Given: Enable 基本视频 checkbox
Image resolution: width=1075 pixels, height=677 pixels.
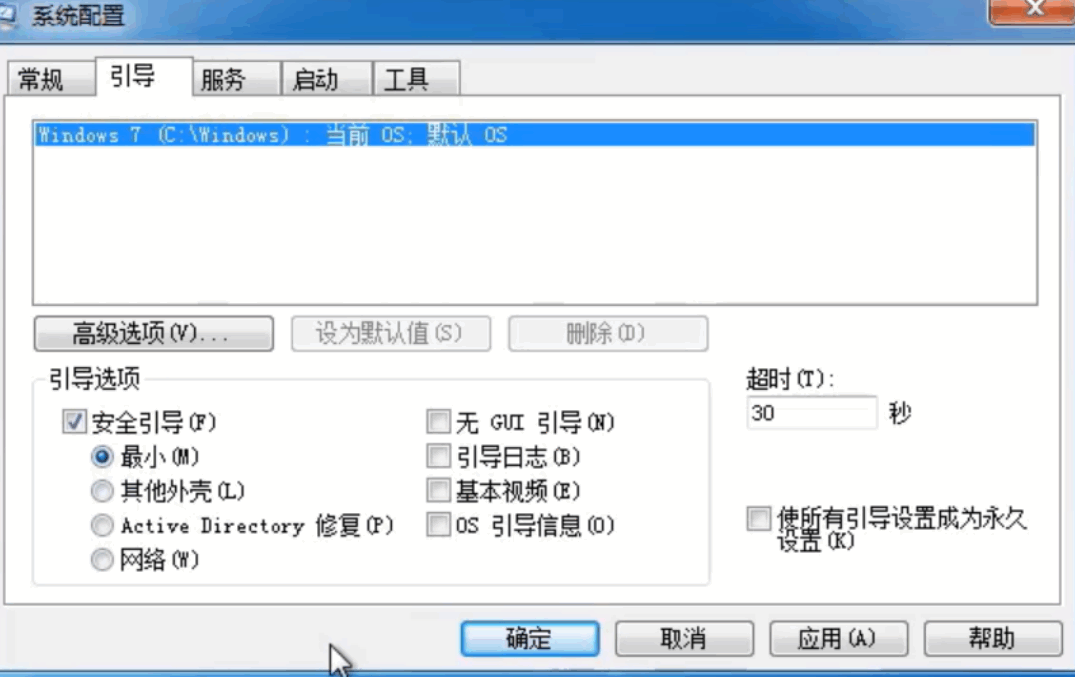Looking at the screenshot, I should point(438,491).
